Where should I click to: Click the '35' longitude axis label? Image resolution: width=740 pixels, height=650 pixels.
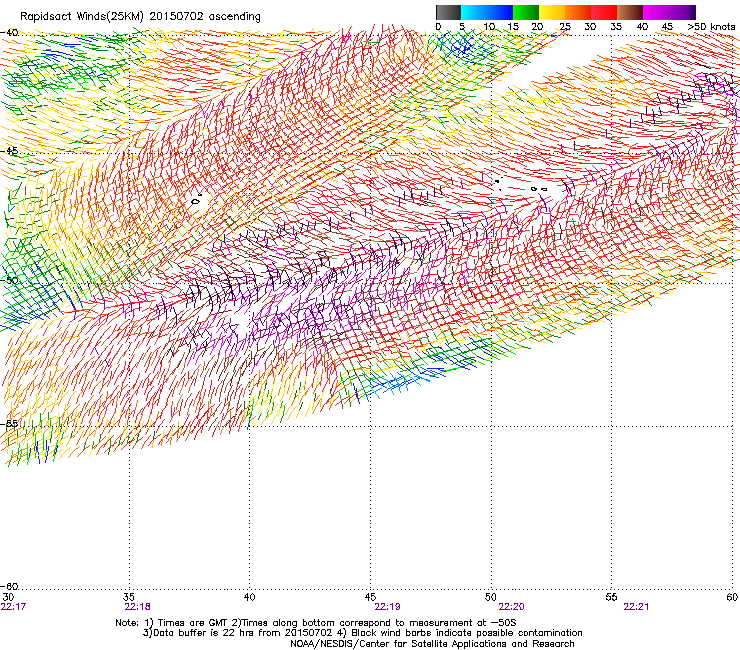[129, 597]
